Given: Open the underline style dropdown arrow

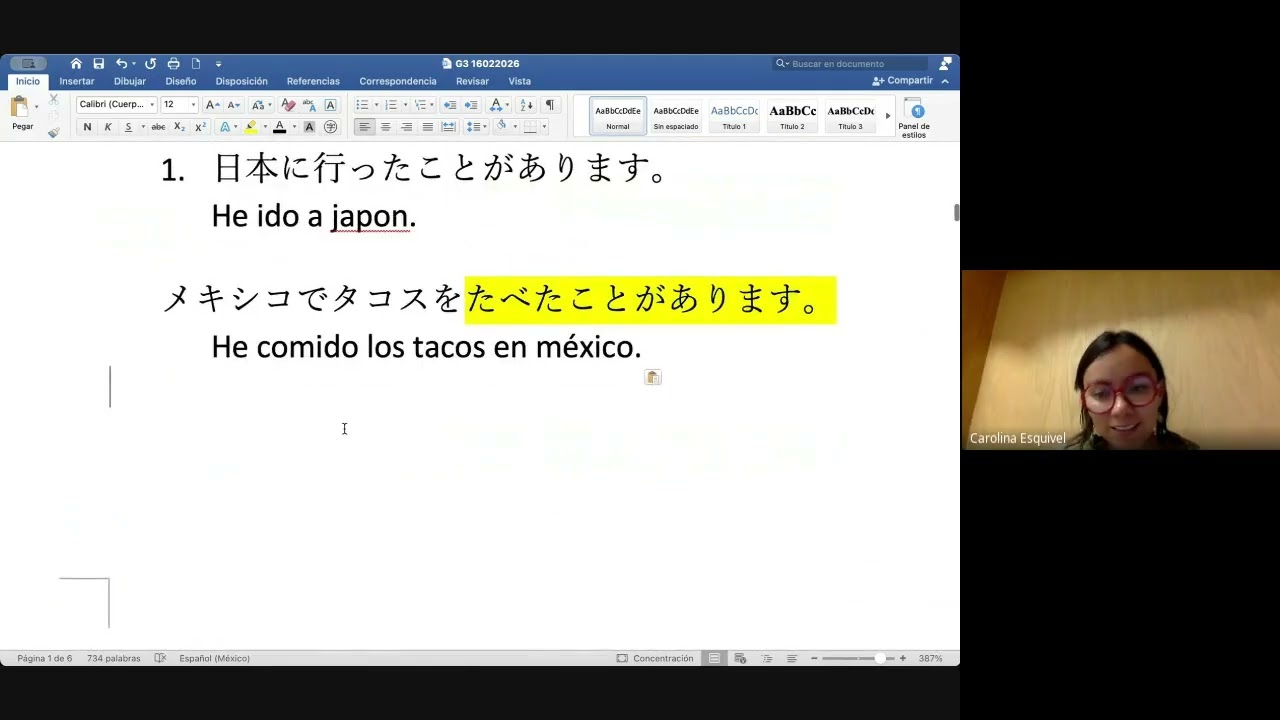Looking at the screenshot, I should pos(142,127).
